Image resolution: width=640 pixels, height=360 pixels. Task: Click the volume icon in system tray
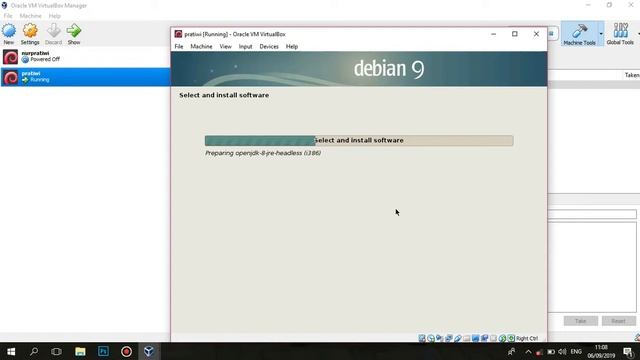coord(562,352)
